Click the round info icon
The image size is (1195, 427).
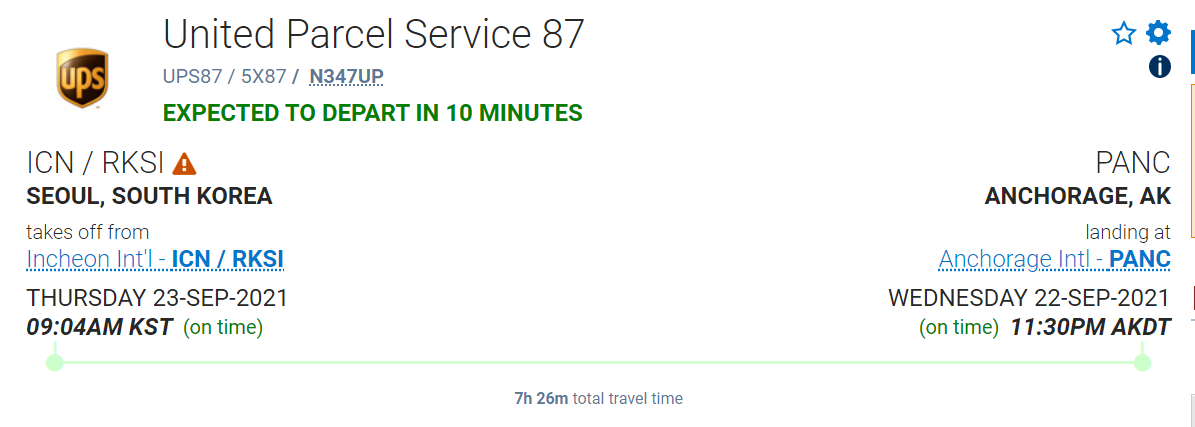pyautogui.click(x=1159, y=67)
